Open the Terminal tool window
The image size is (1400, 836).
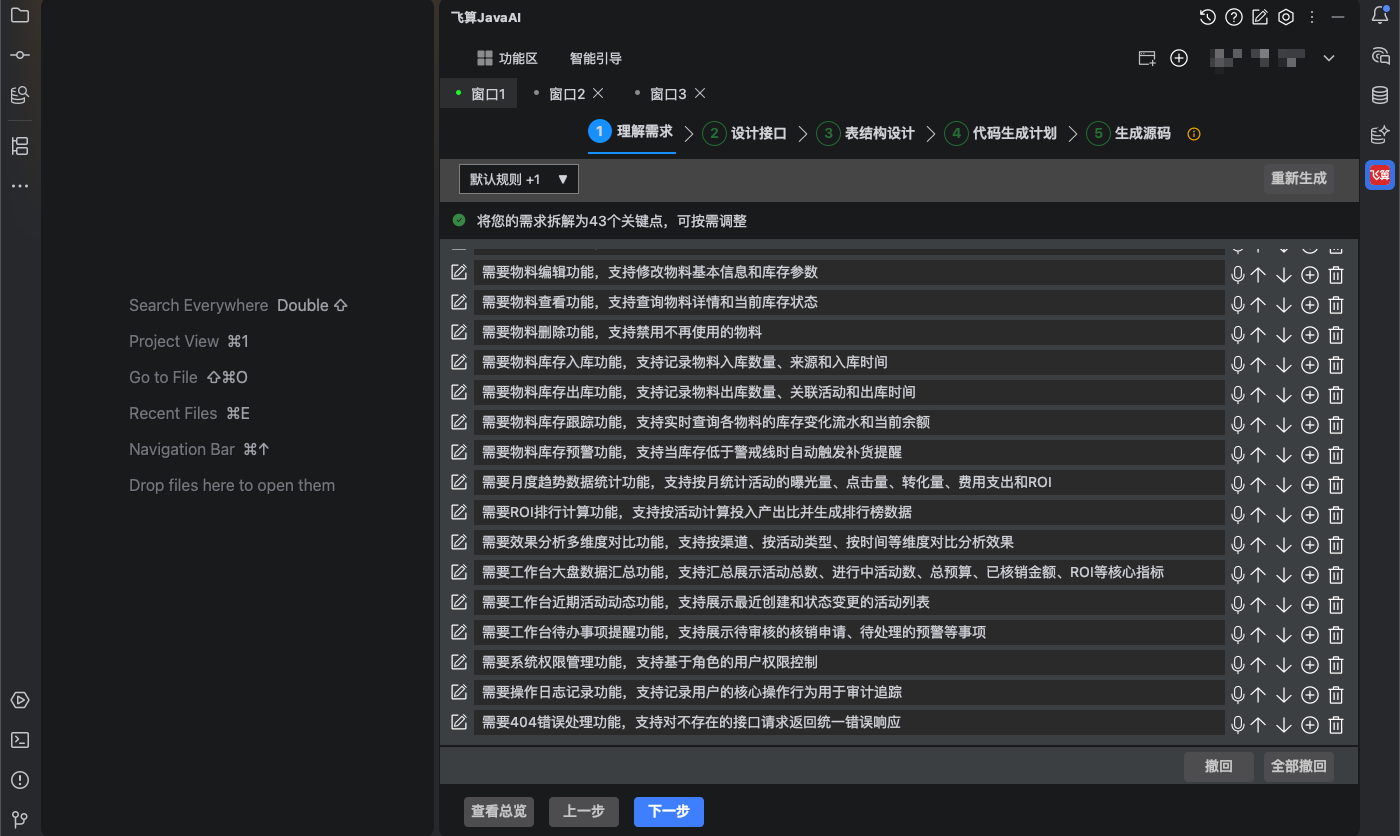coord(19,740)
